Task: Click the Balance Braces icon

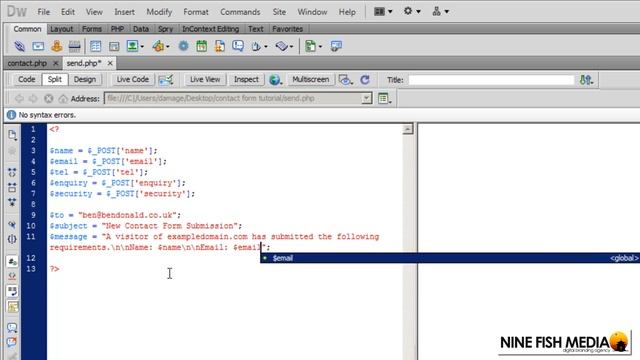Action: click(12, 239)
